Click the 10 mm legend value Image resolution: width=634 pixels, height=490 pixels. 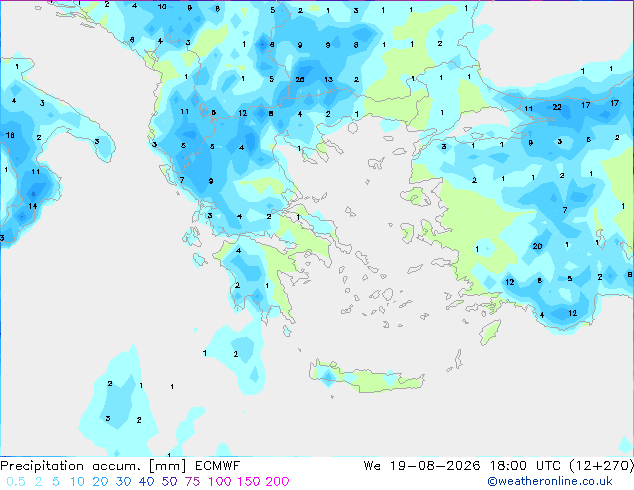point(77,482)
